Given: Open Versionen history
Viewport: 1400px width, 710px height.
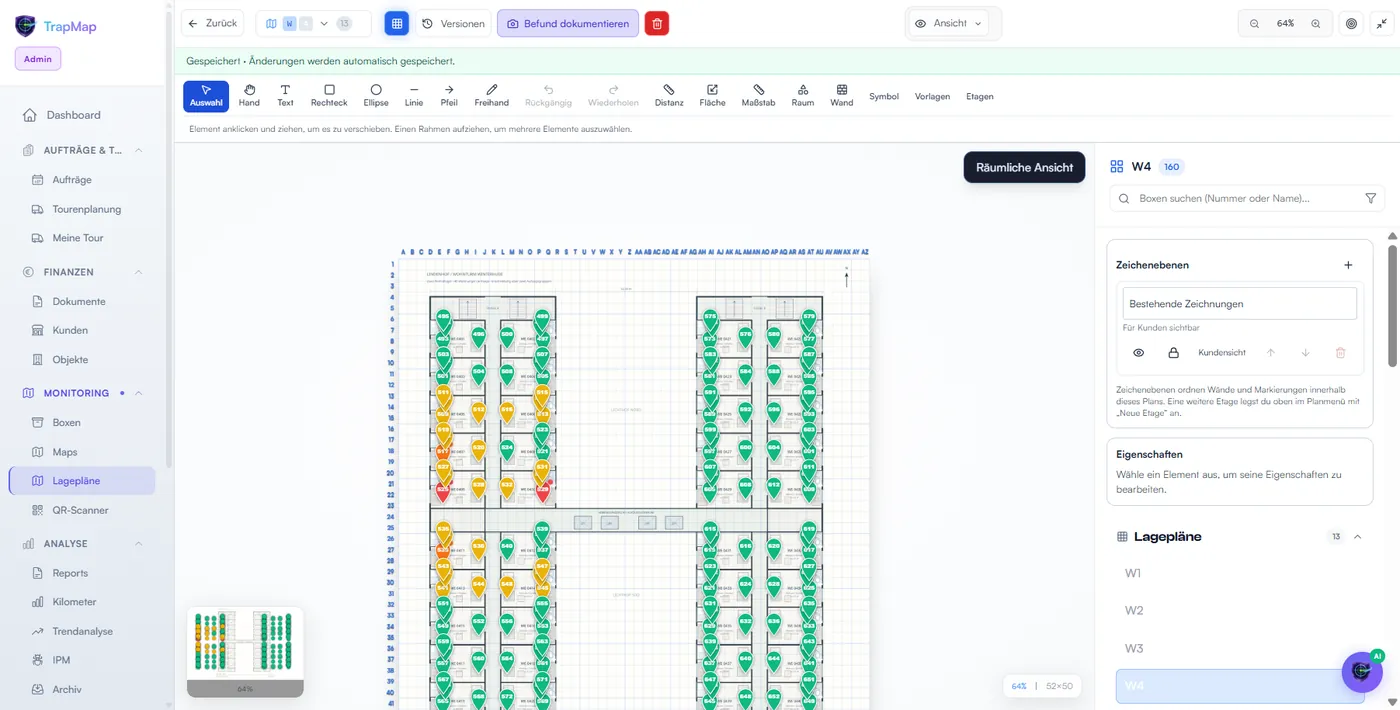Looking at the screenshot, I should pos(453,23).
